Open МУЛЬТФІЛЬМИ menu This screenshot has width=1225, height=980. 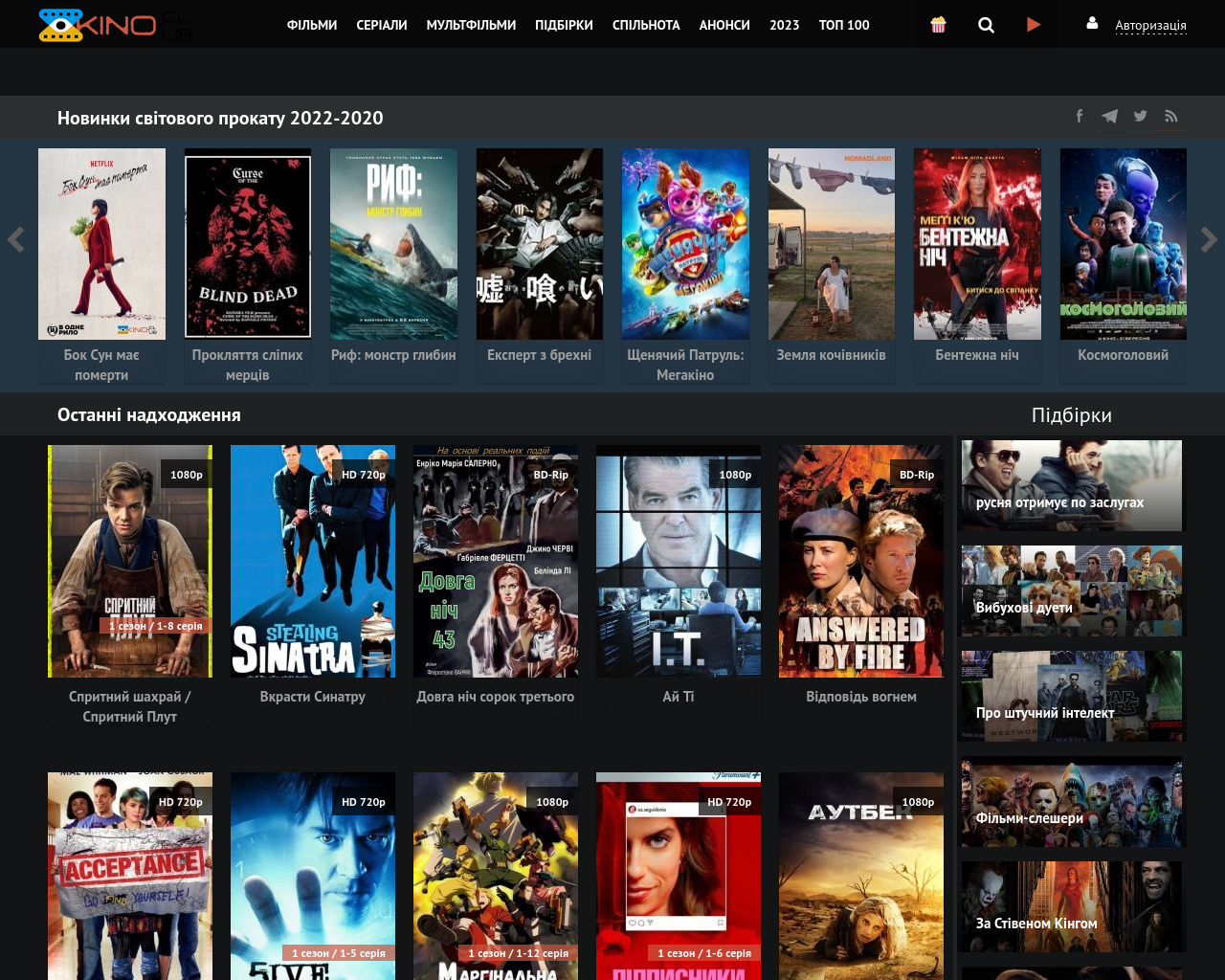coord(471,25)
